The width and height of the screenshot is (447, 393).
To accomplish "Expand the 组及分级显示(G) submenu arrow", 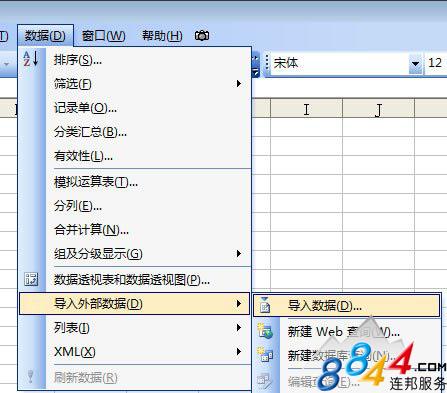I will tap(239, 254).
